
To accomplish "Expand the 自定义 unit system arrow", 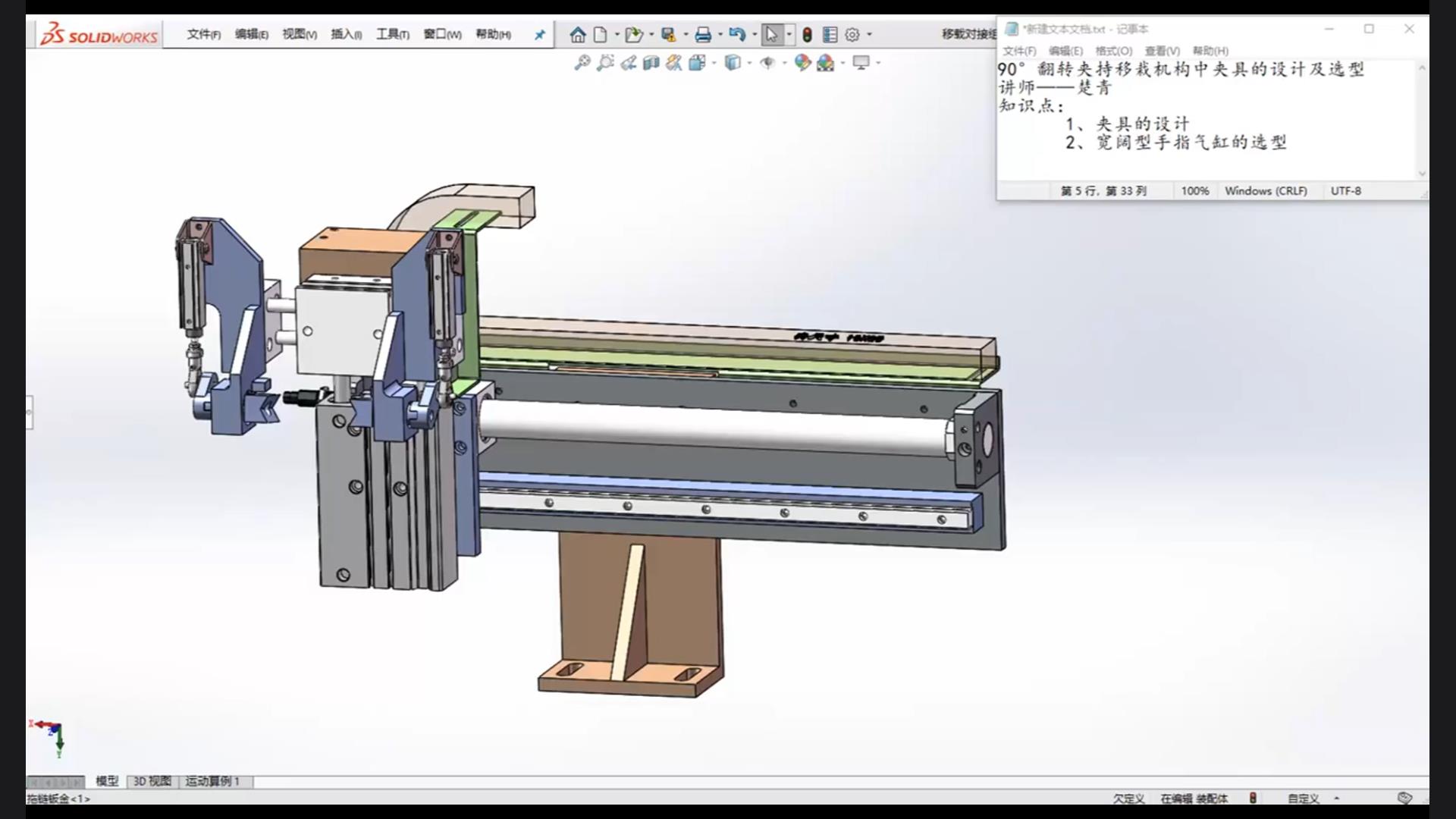I will point(1336,798).
